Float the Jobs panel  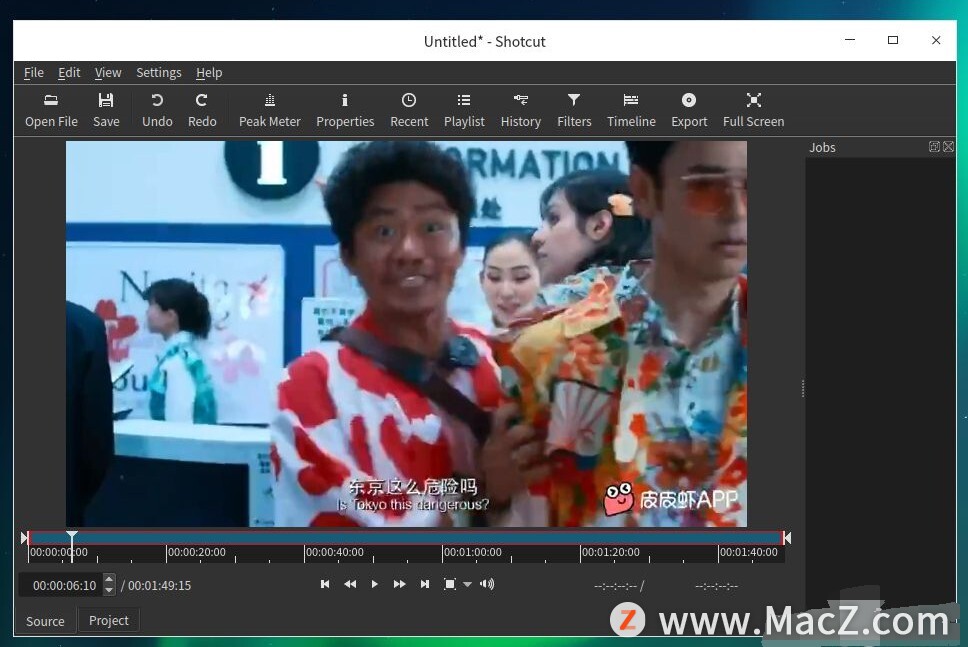[x=934, y=146]
